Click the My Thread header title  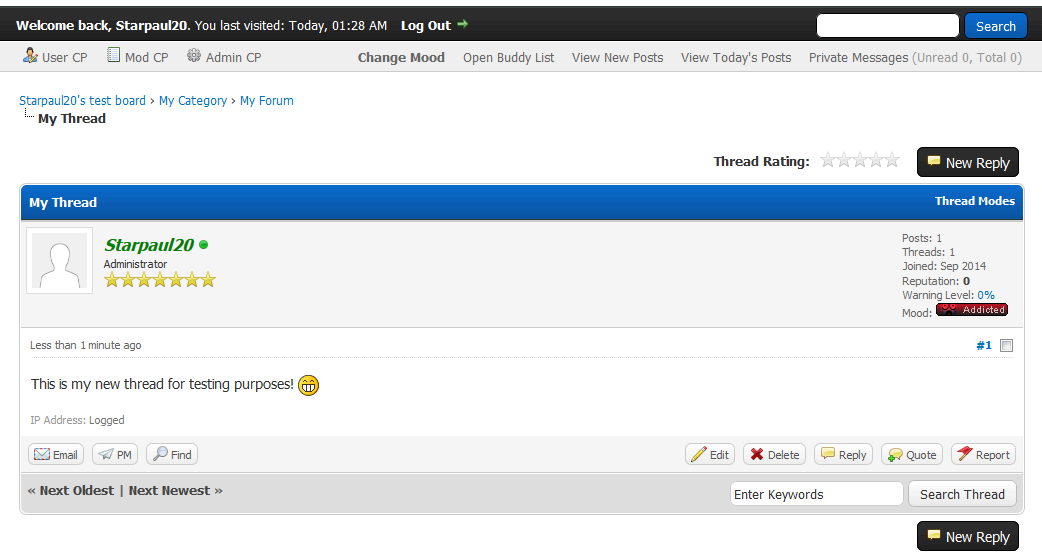click(x=63, y=203)
